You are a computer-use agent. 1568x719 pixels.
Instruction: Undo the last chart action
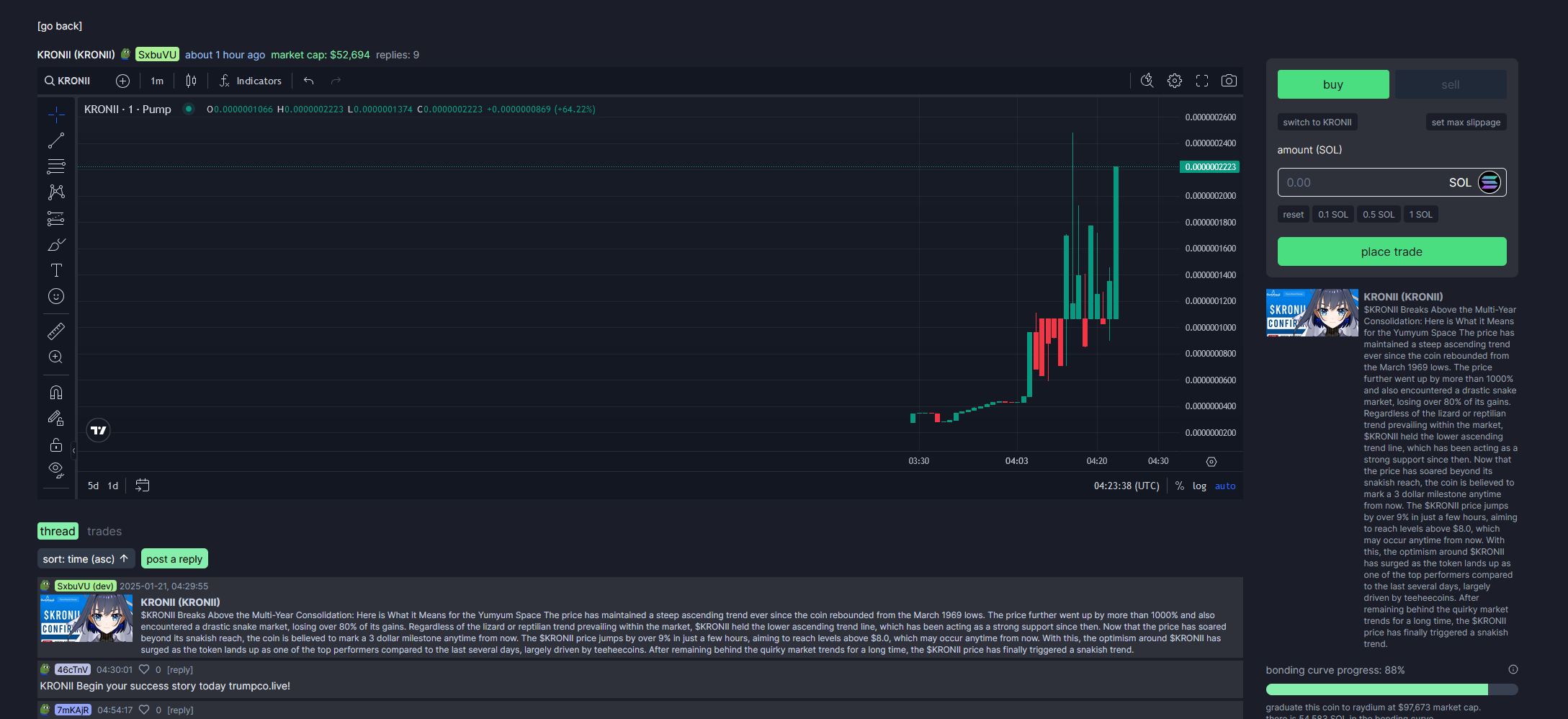309,81
